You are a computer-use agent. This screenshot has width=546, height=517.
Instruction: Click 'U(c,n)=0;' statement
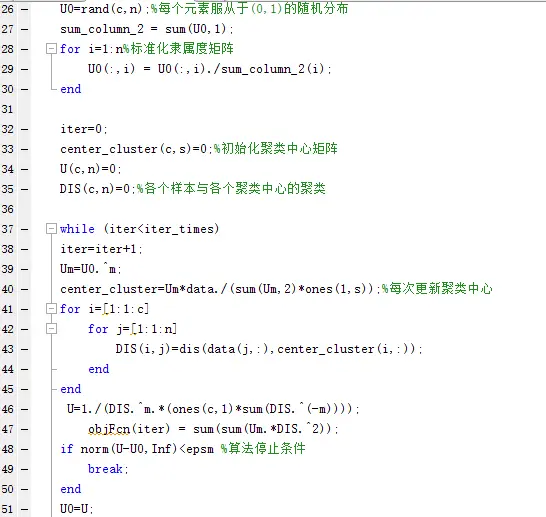pyautogui.click(x=91, y=169)
